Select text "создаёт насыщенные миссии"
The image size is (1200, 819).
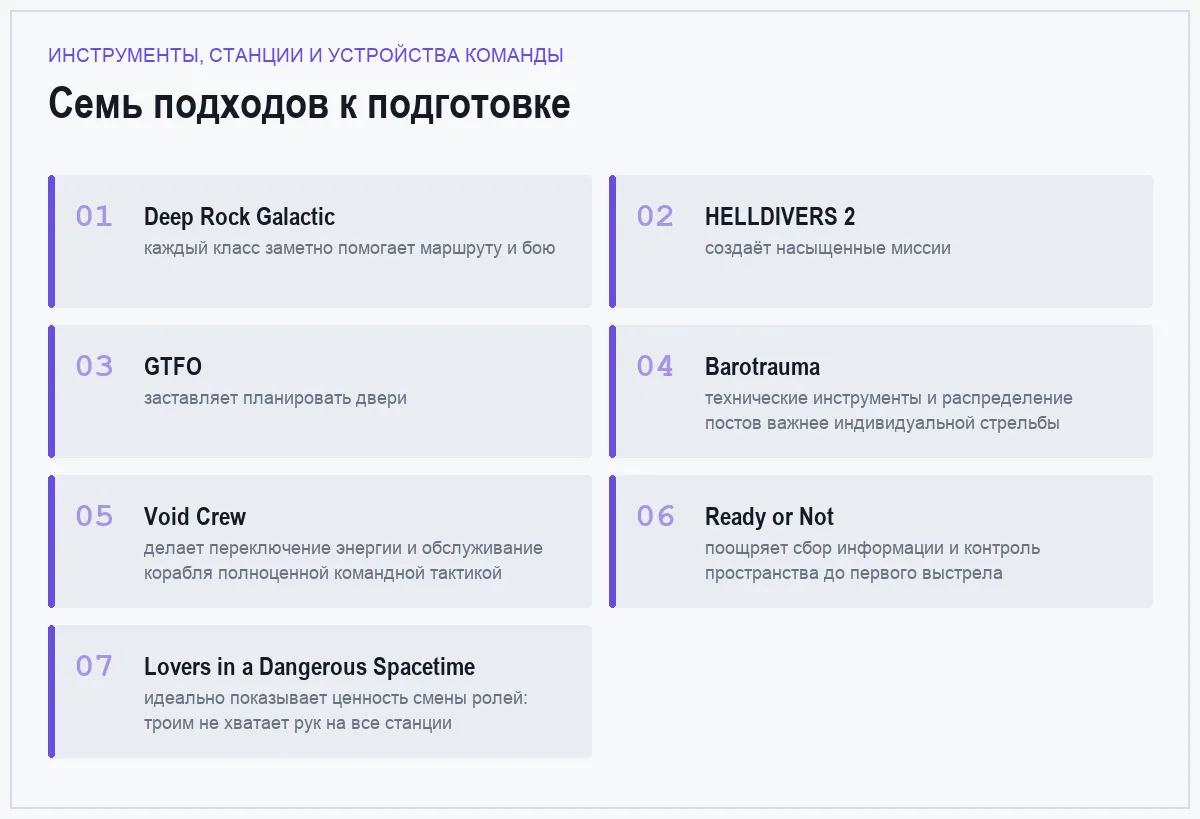(828, 248)
